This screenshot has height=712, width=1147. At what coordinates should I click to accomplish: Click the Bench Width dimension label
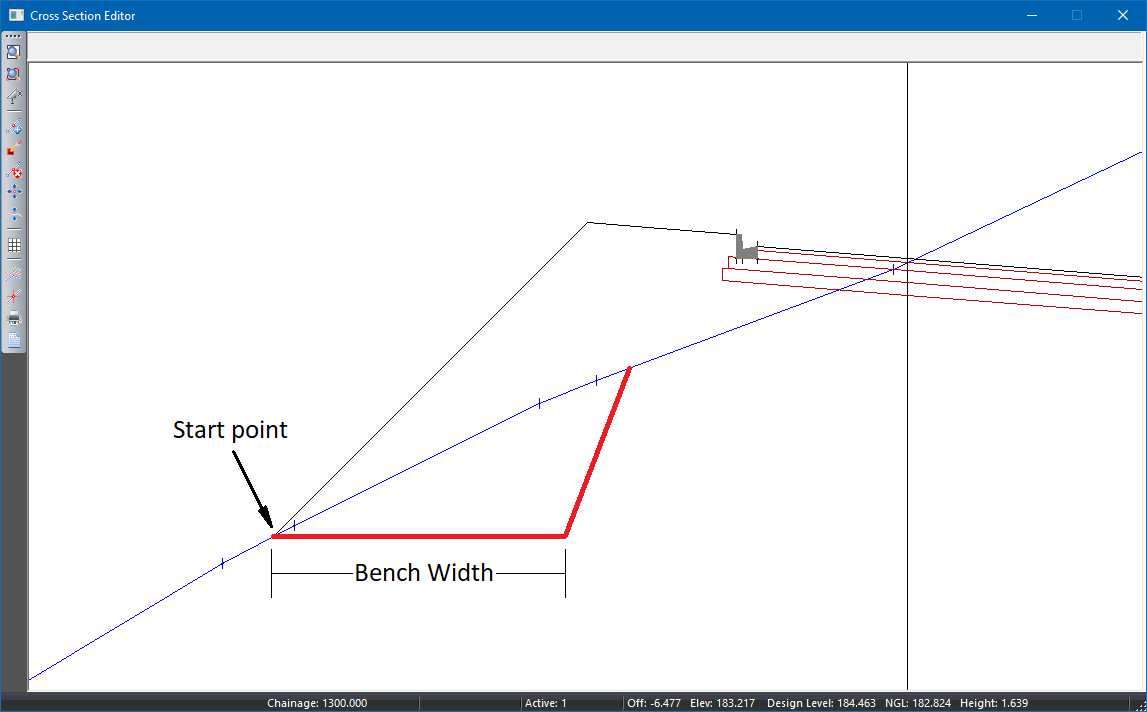point(424,573)
